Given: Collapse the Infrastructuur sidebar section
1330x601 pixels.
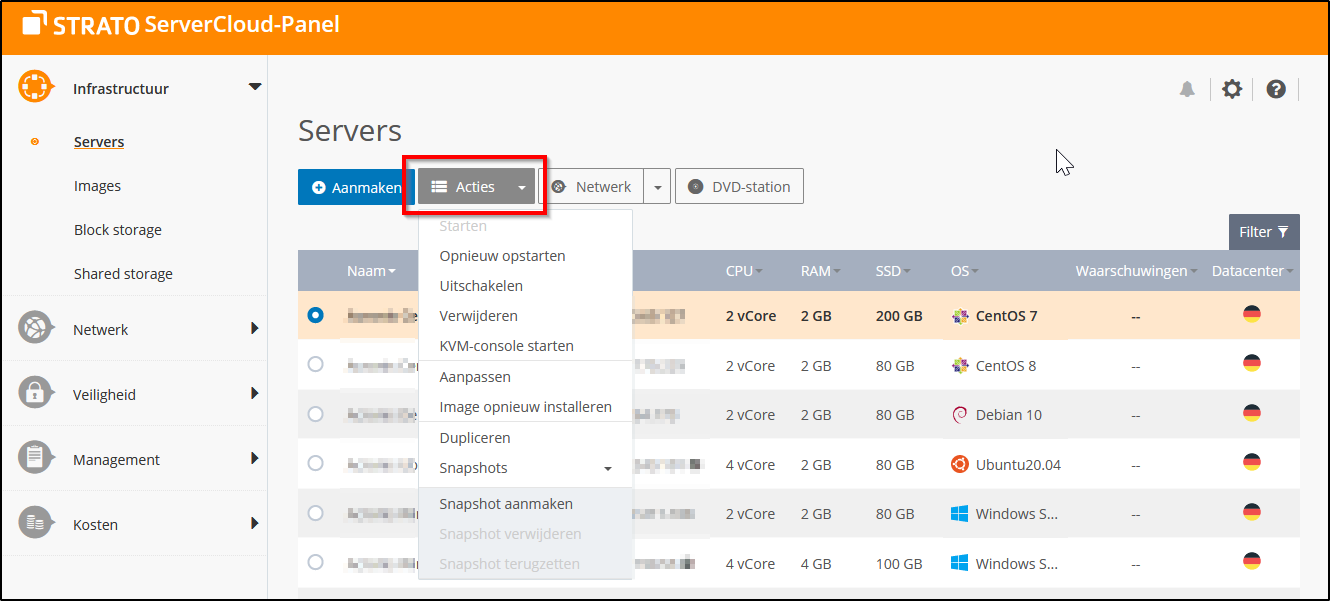Looking at the screenshot, I should [254, 87].
